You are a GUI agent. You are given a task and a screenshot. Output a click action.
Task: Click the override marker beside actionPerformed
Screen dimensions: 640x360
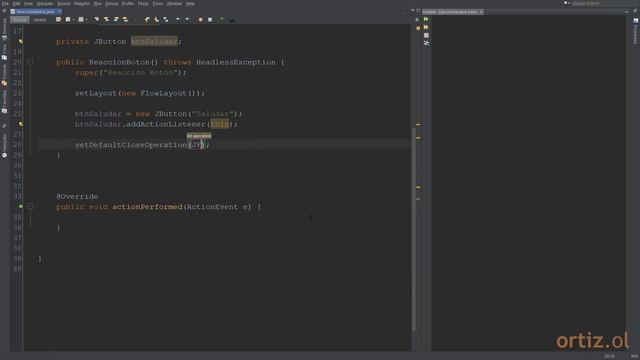point(20,207)
